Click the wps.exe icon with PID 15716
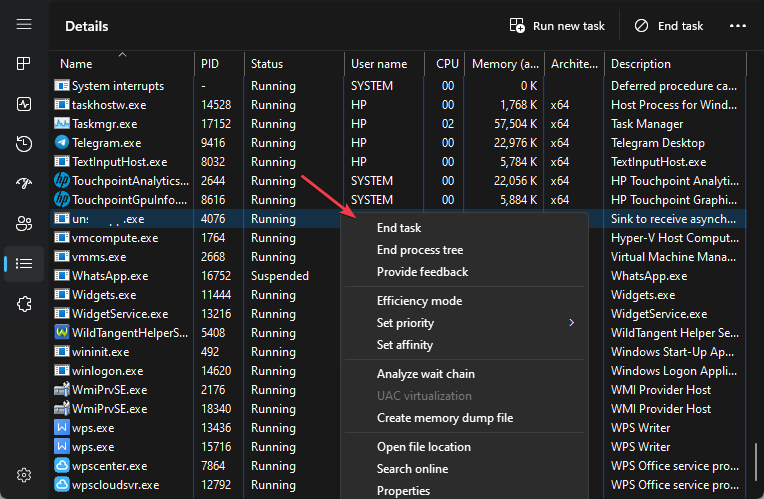764x499 pixels. [x=62, y=446]
